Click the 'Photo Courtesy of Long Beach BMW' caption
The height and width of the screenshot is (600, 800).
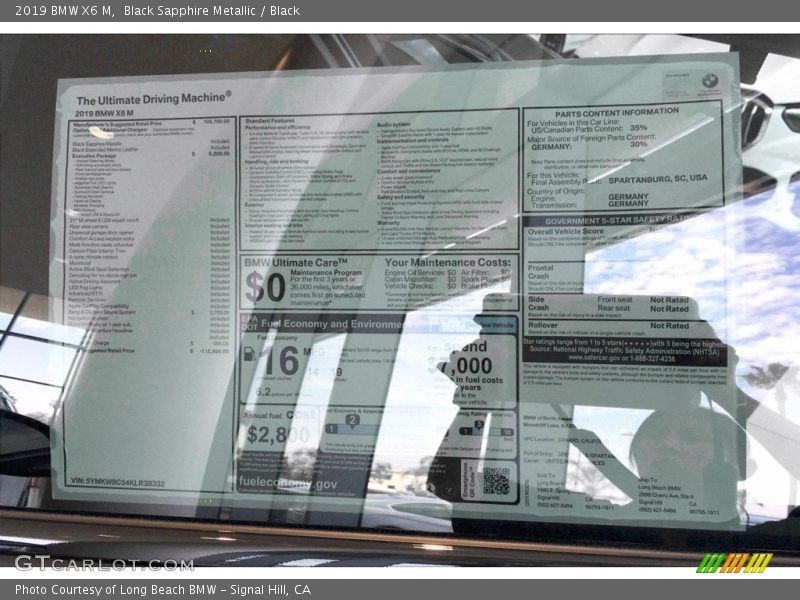(x=163, y=590)
